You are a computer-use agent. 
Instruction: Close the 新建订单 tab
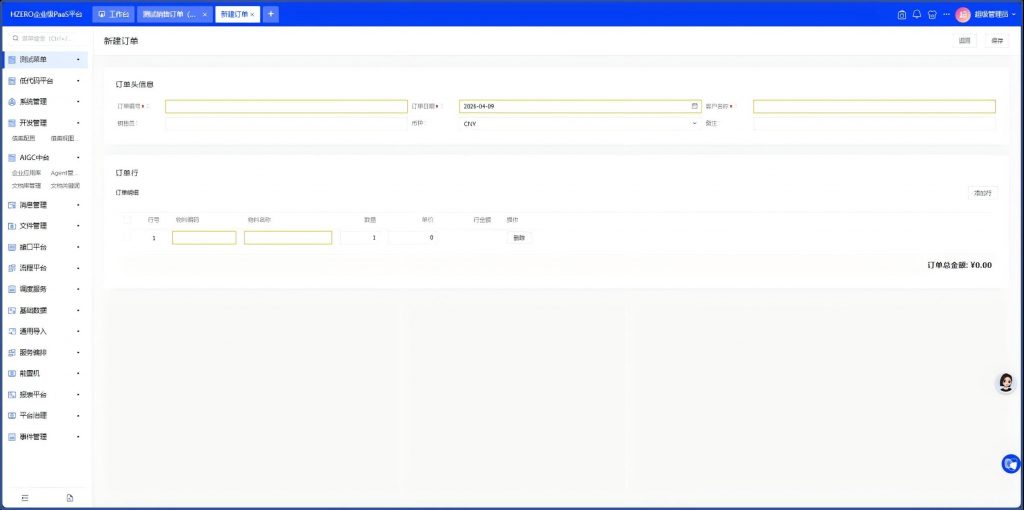tap(253, 15)
